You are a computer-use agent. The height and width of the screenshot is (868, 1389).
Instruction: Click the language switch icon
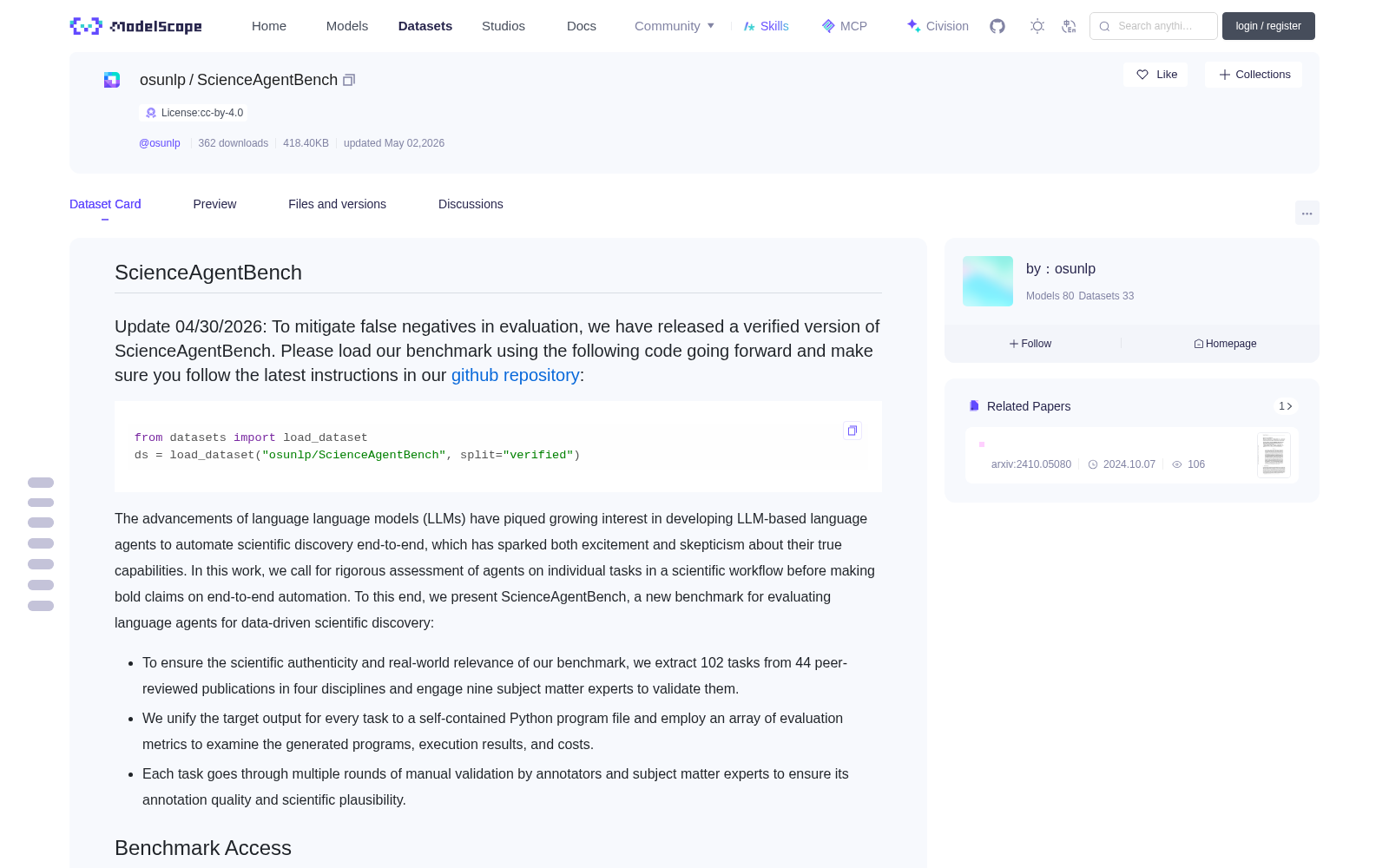point(1070,26)
